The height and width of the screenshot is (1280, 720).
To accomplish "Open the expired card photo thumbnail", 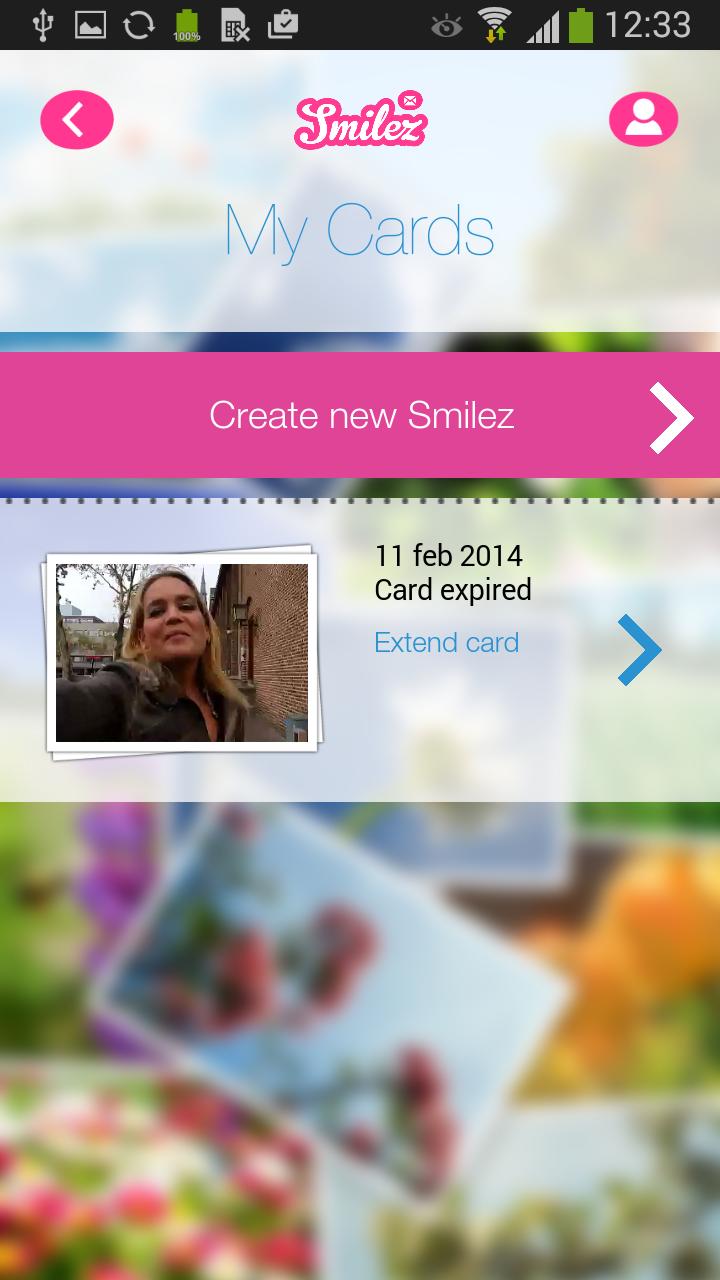I will click(x=182, y=652).
